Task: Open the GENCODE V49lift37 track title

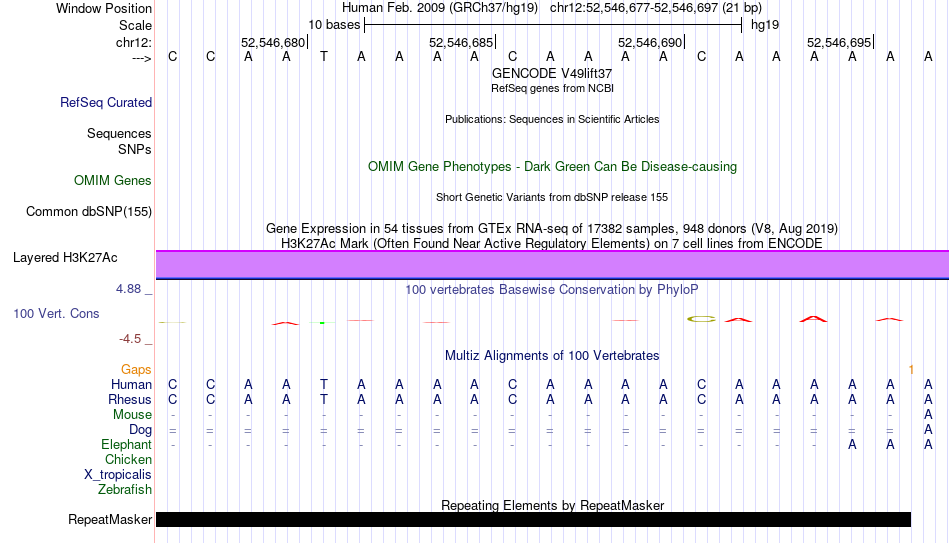Action: click(552, 73)
